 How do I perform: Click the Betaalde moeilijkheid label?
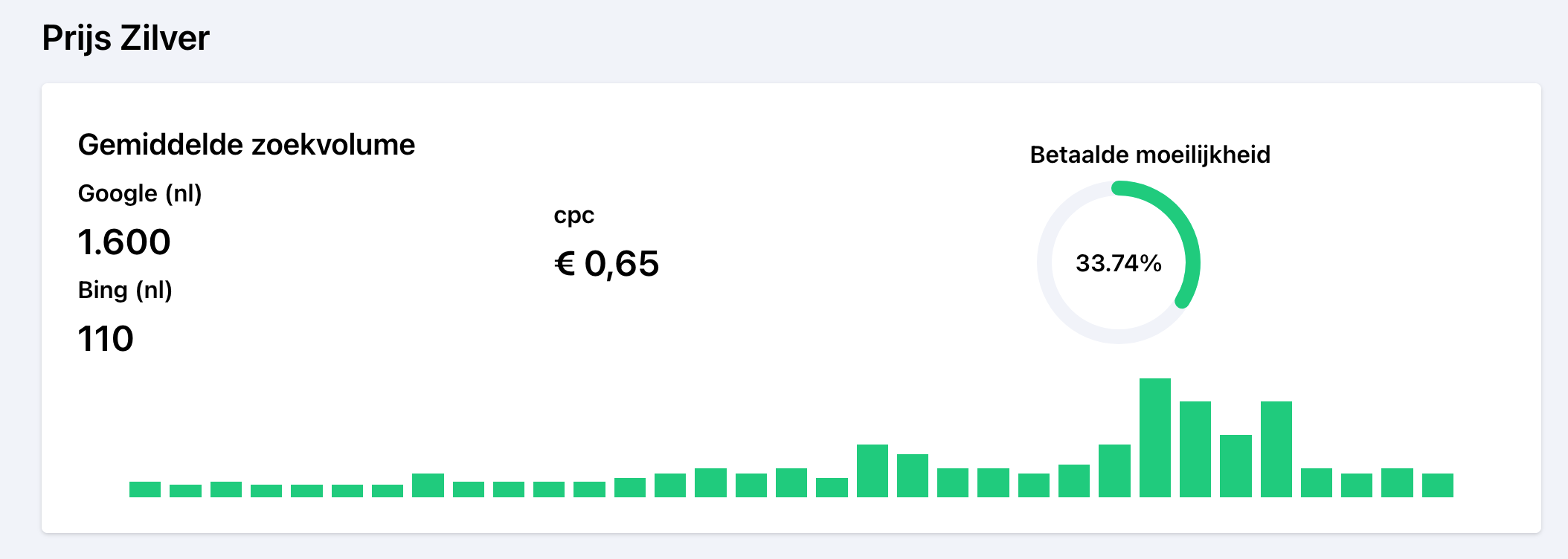pos(1150,155)
